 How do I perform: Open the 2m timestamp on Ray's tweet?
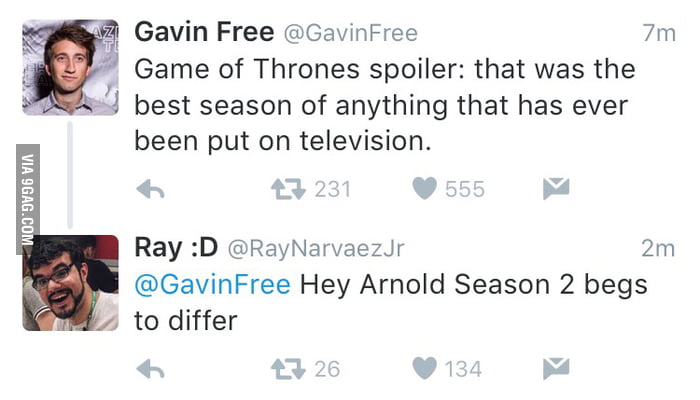tap(658, 247)
